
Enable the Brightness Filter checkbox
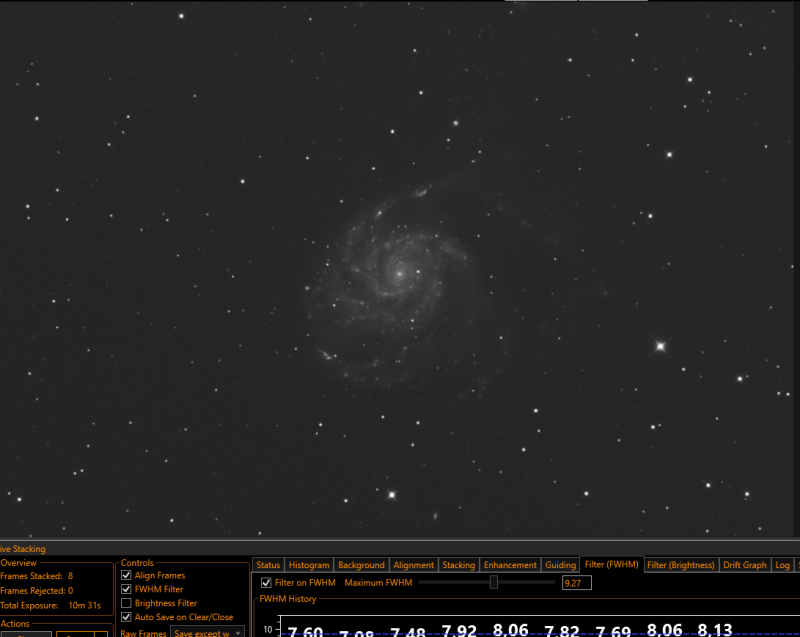[126, 603]
